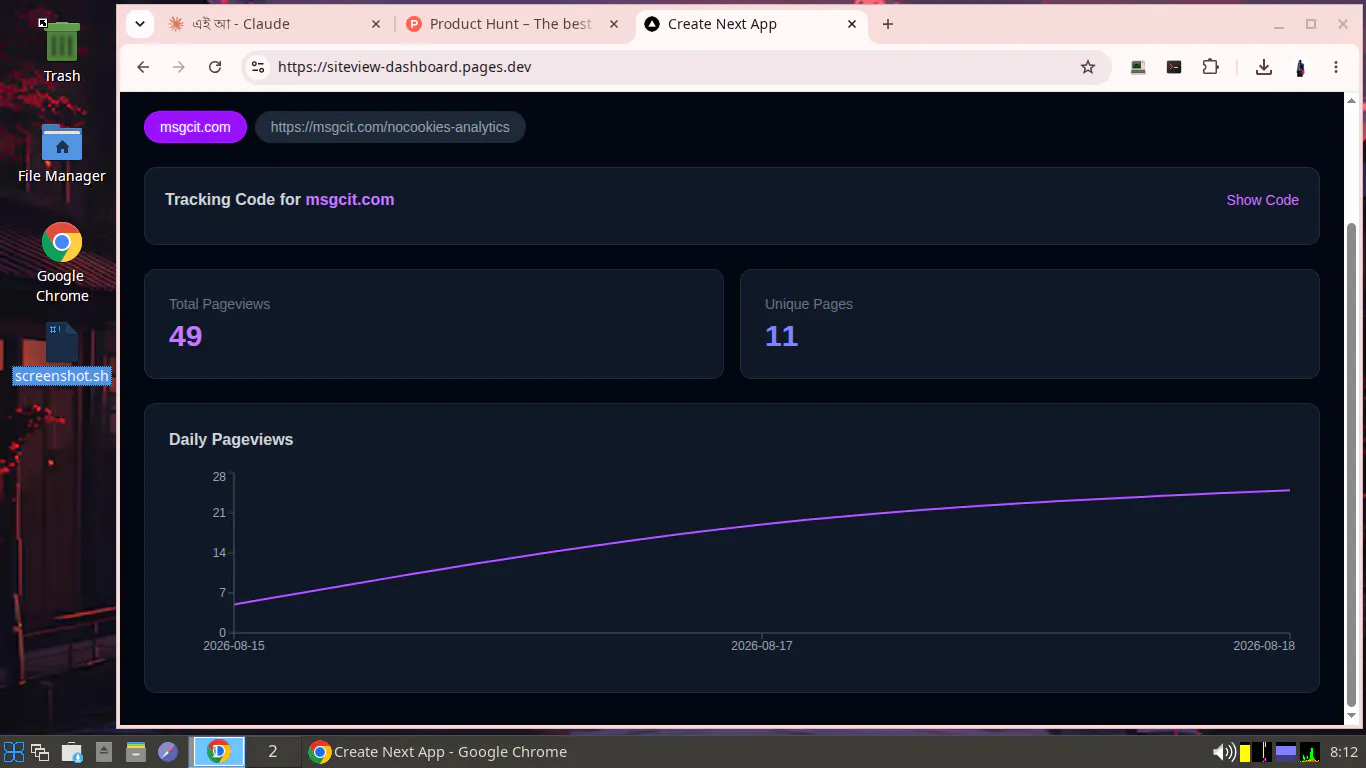The image size is (1366, 768).
Task: Close the Claude tab
Action: (x=376, y=24)
